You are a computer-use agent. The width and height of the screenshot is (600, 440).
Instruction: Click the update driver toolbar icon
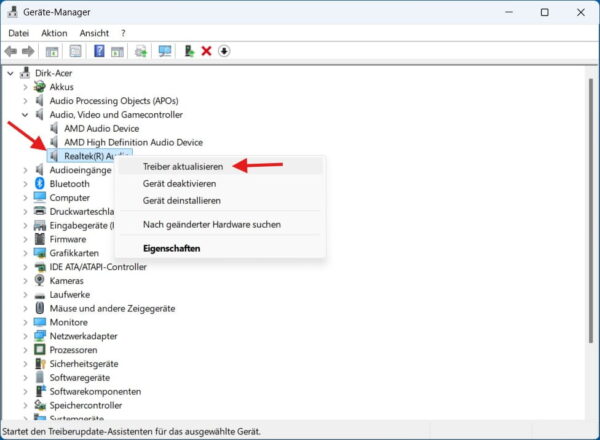[x=189, y=51]
